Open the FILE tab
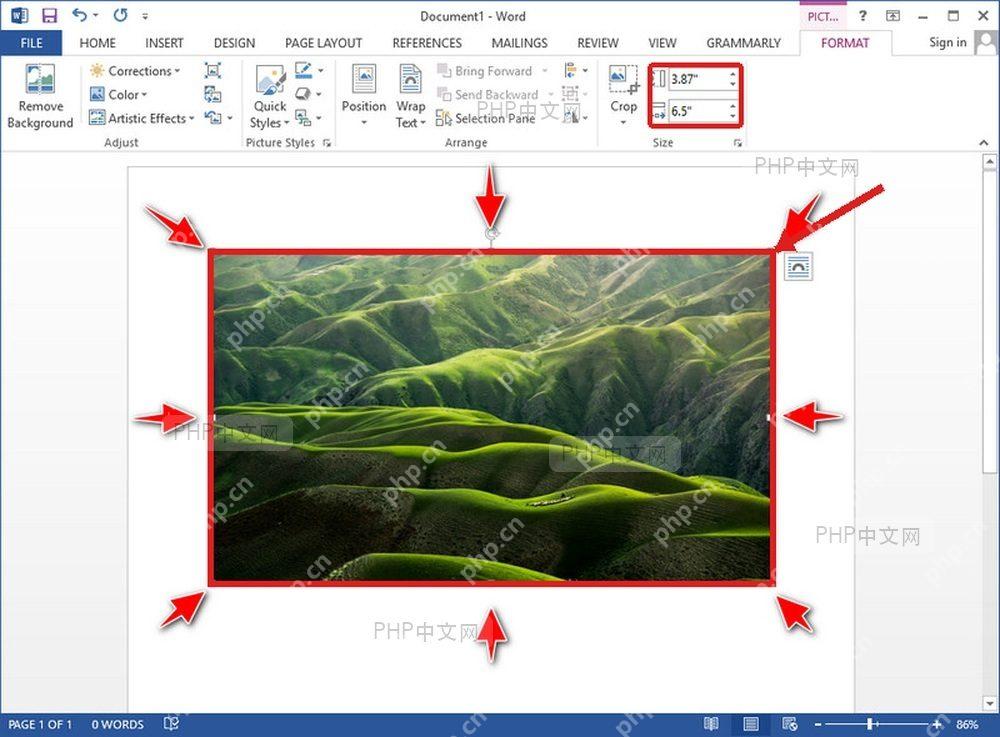1000x737 pixels. click(x=31, y=43)
